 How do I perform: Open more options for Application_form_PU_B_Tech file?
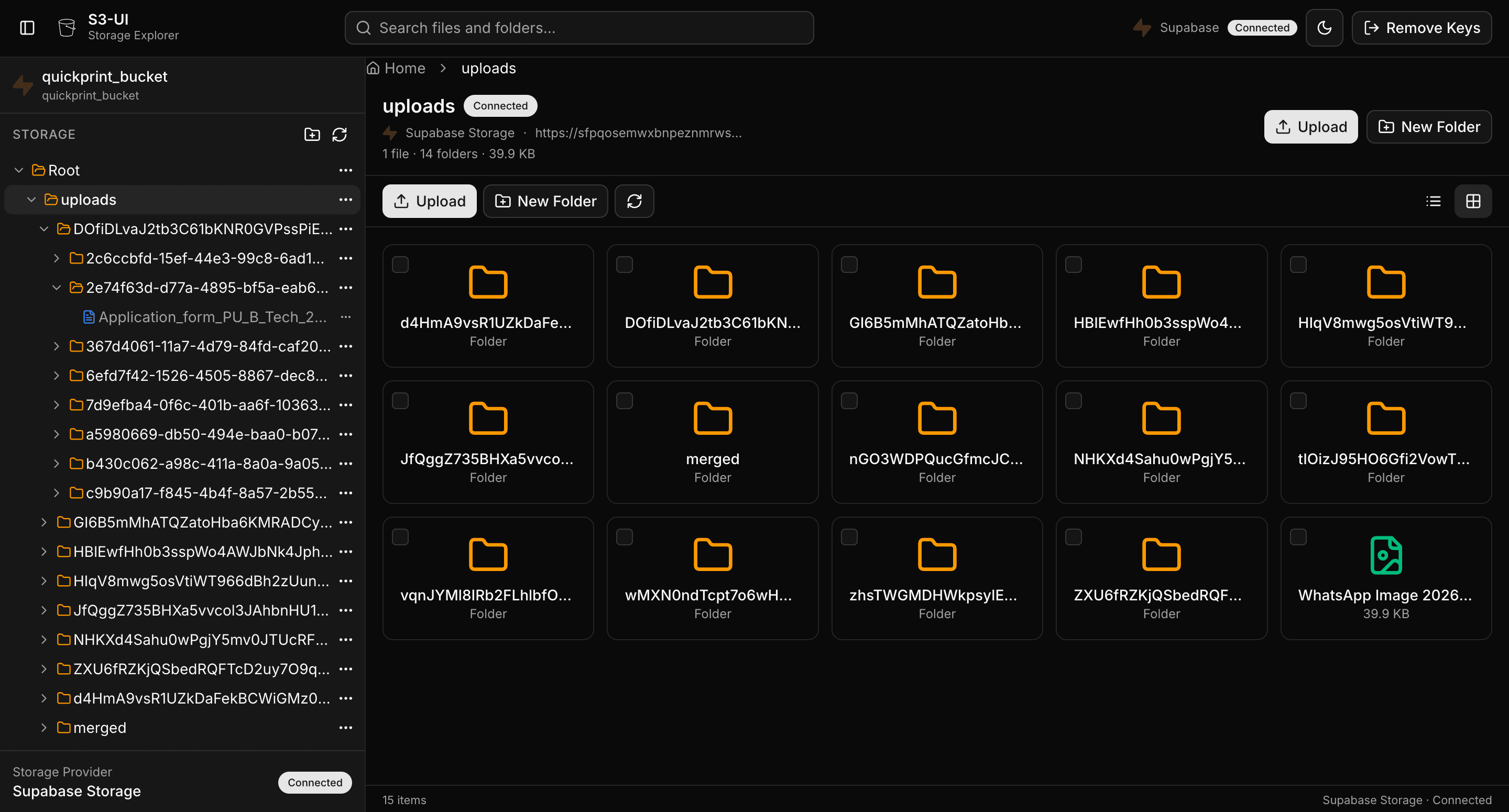pyautogui.click(x=346, y=316)
